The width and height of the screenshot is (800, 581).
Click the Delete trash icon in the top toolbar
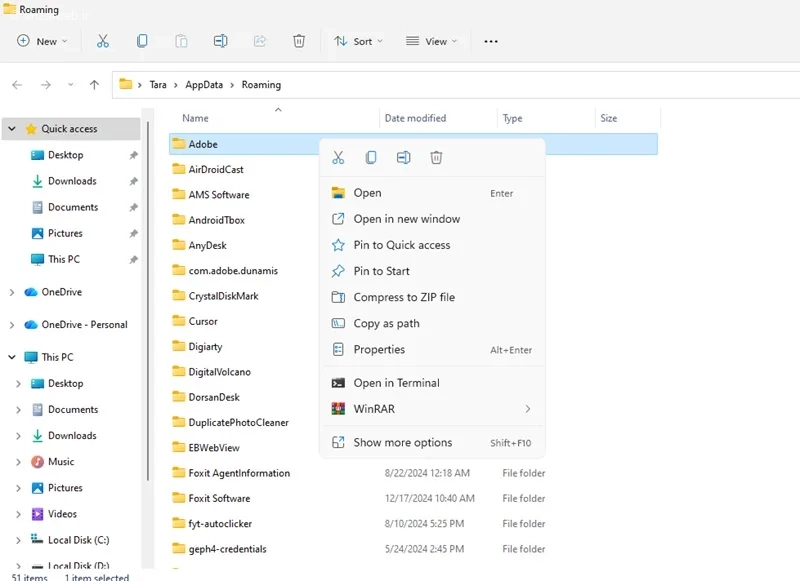coord(299,41)
